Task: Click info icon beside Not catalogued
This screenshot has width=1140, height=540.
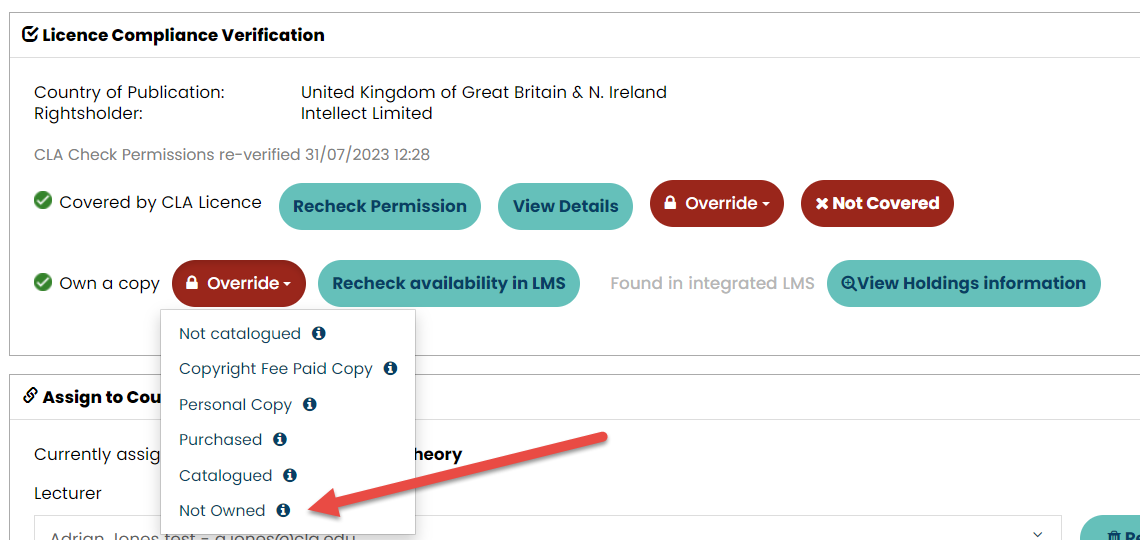Action: click(318, 334)
